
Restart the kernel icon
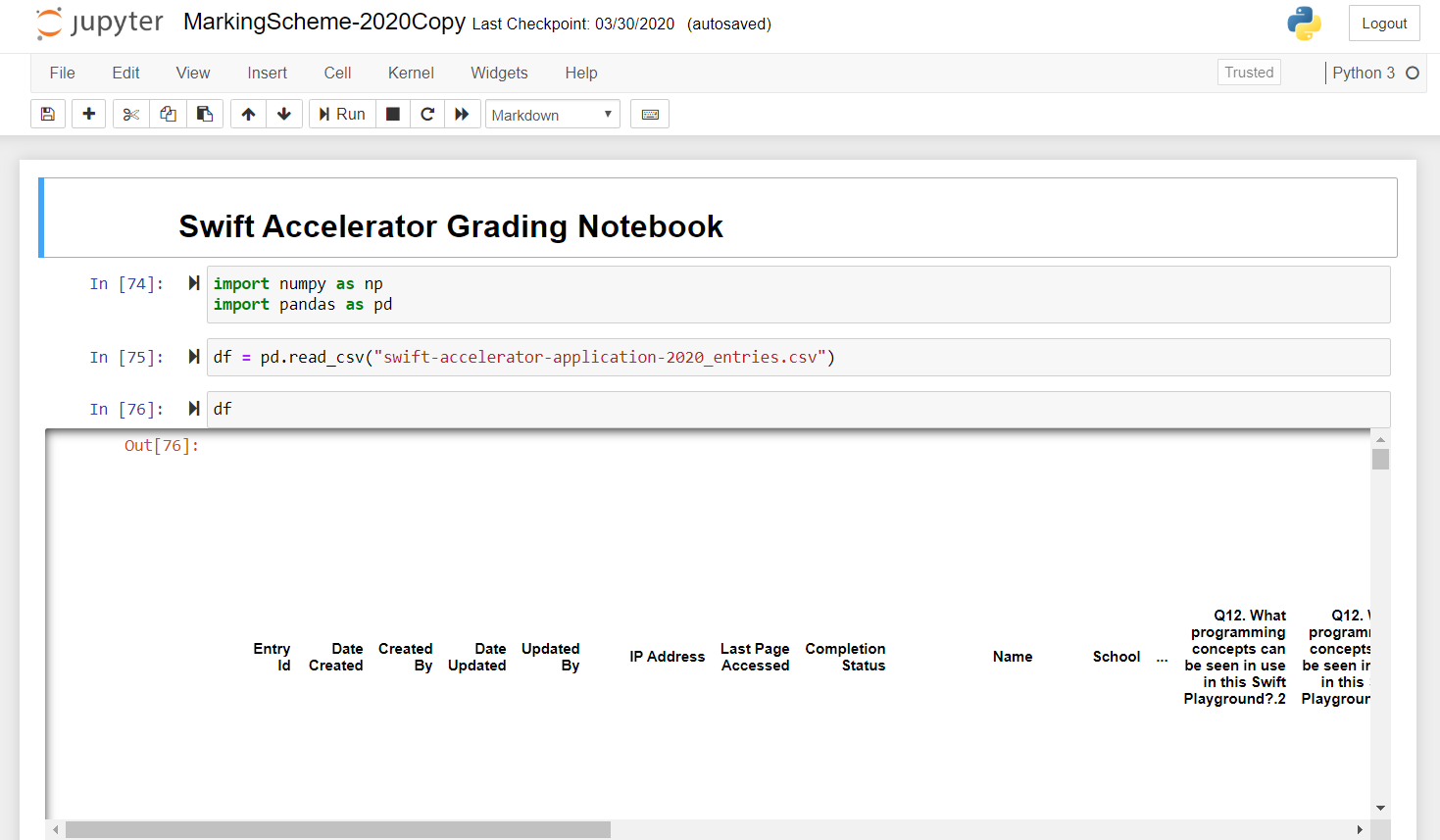(x=427, y=115)
